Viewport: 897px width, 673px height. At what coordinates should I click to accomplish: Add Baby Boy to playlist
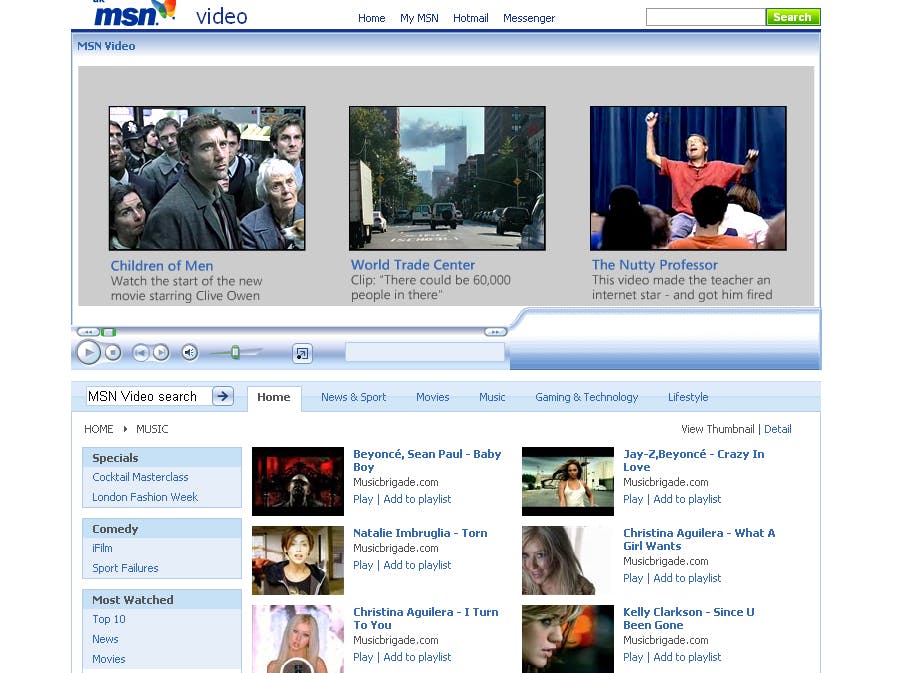pyautogui.click(x=417, y=499)
